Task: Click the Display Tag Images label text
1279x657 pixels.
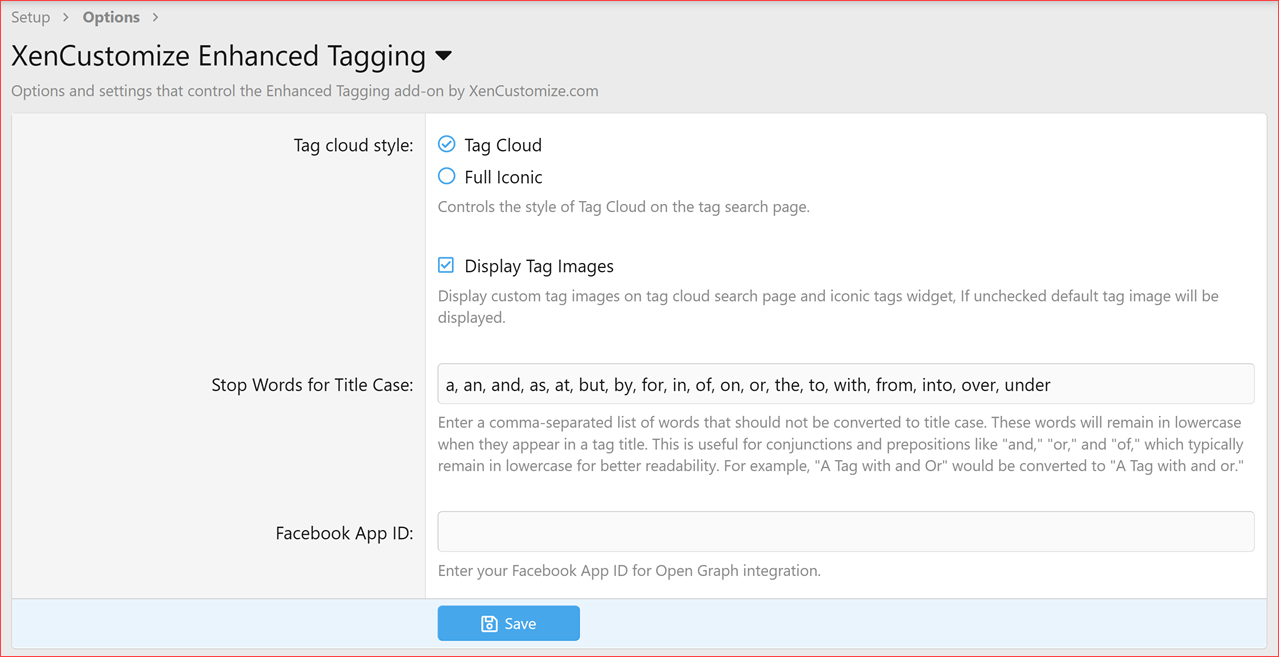Action: [537, 266]
